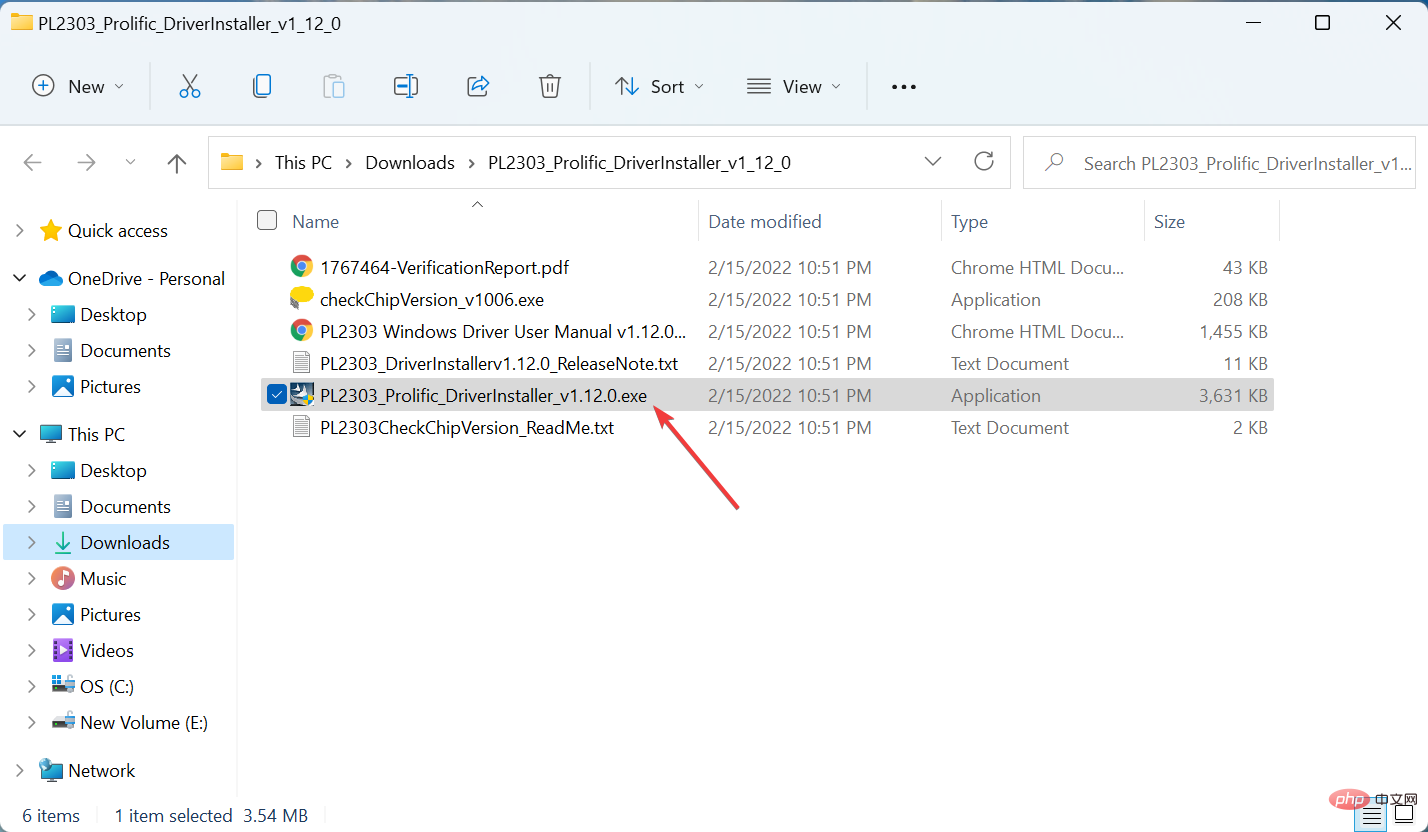Screen dimensions: 1428x832
Task: Switch to large thumbnails via status bar icon
Action: 1404,815
